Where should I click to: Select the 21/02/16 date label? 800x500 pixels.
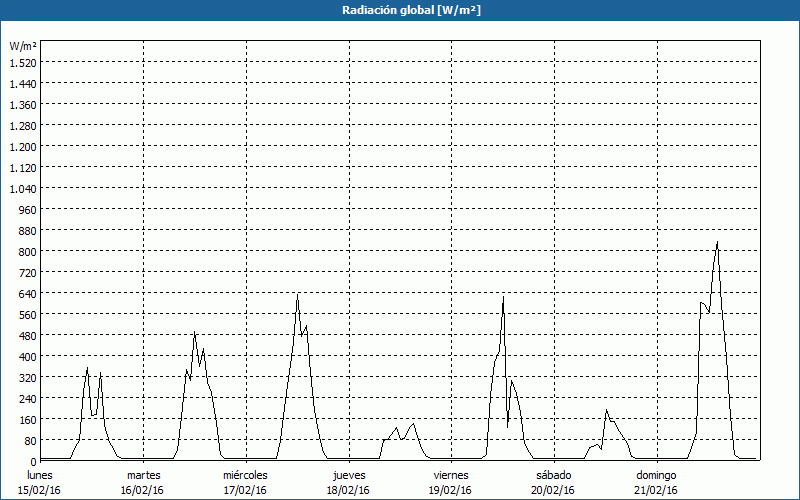(x=656, y=490)
